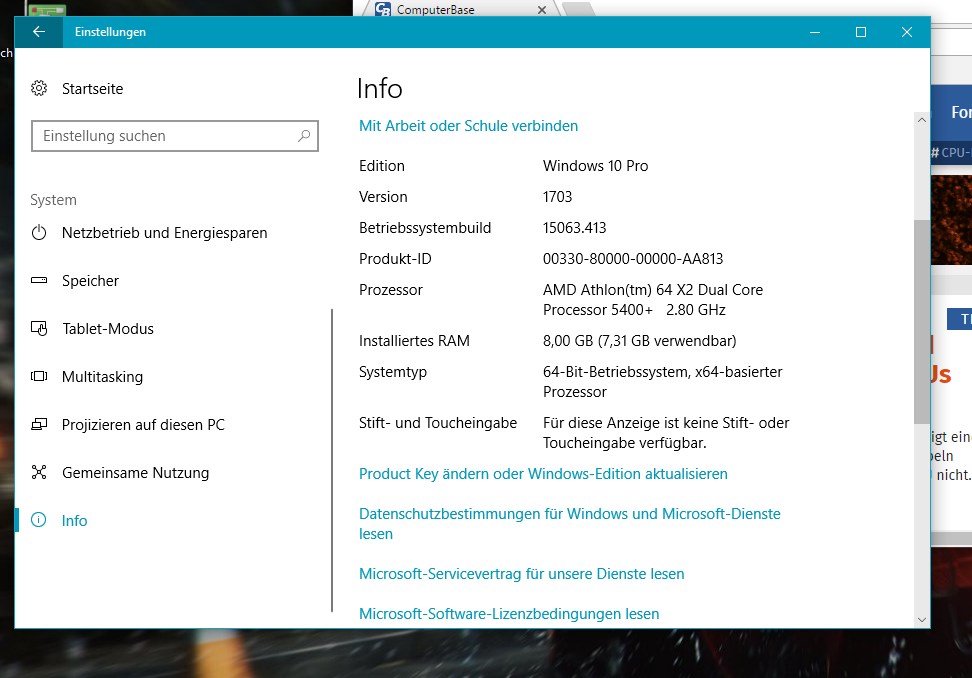Switch to the ComputerBase browser tab
Viewport: 972px width, 678px height.
(459, 9)
